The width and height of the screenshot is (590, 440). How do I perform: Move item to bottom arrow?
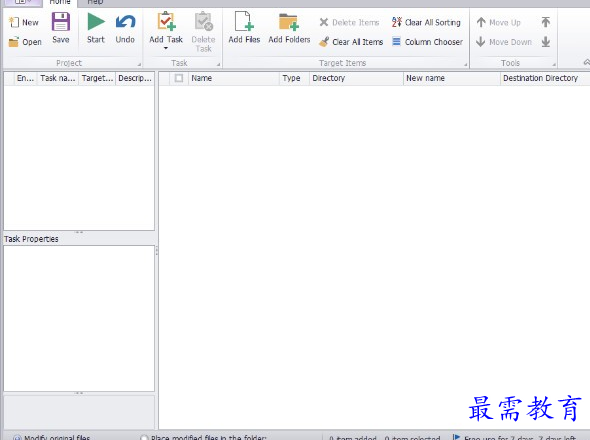546,42
